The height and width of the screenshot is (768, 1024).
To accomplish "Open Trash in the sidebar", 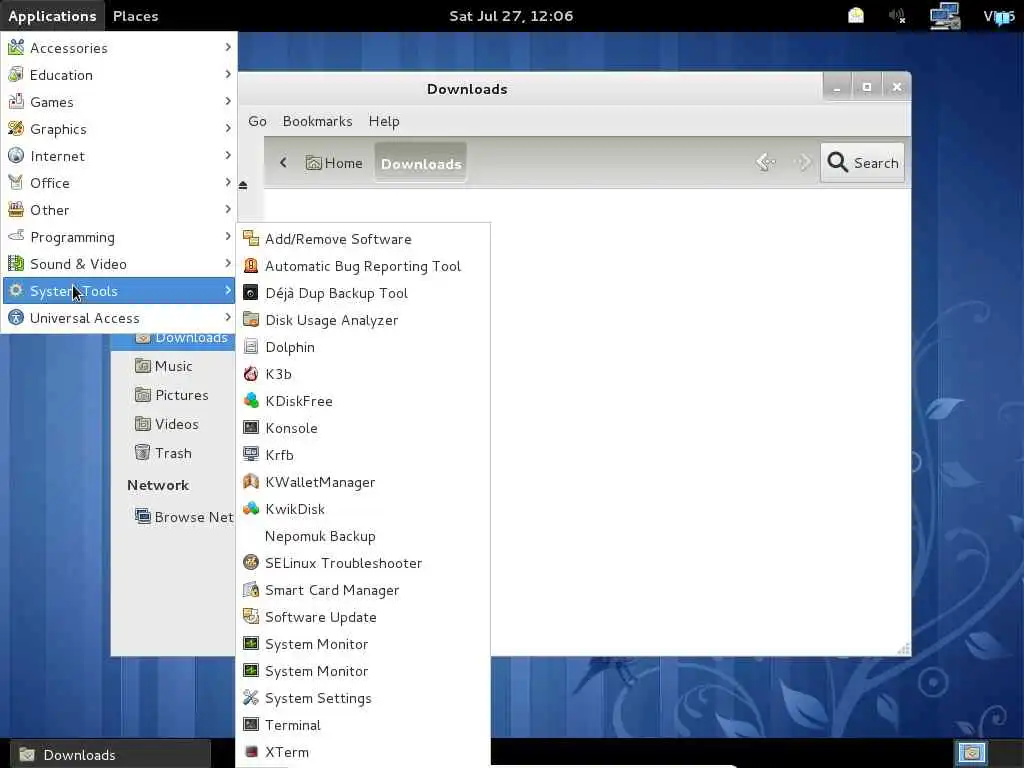I will coord(173,453).
